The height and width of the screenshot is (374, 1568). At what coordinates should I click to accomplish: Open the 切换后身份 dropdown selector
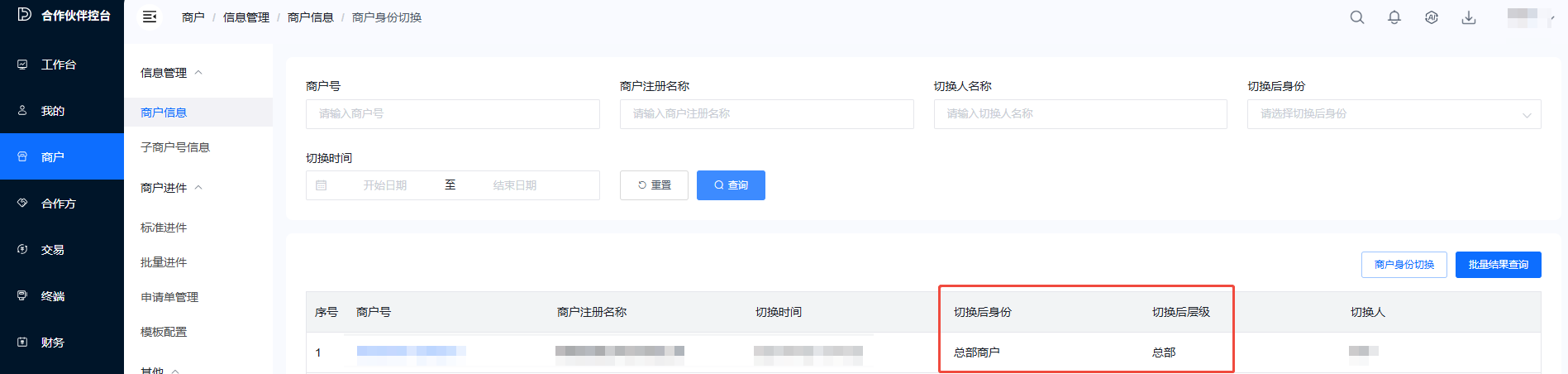click(x=1393, y=114)
